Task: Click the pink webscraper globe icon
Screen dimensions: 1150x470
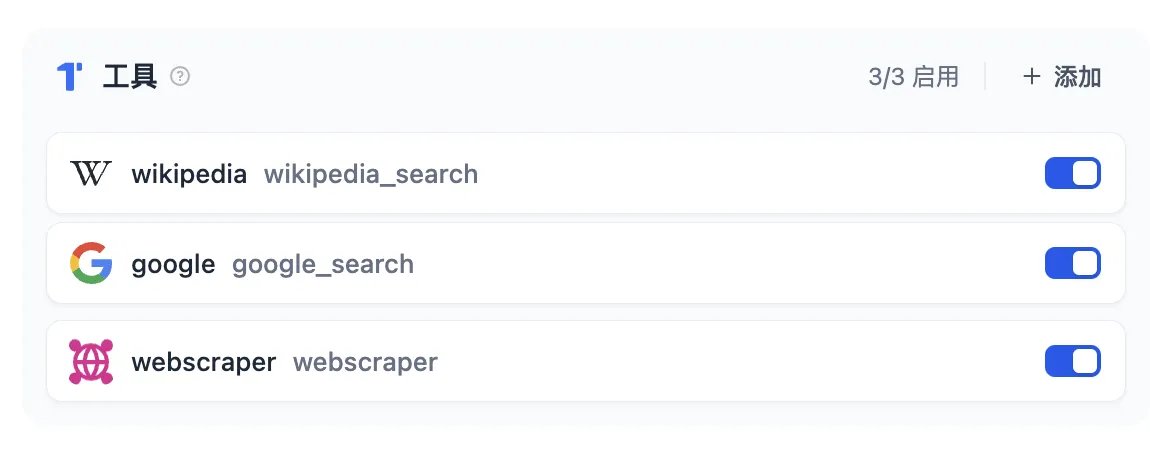Action: click(91, 361)
